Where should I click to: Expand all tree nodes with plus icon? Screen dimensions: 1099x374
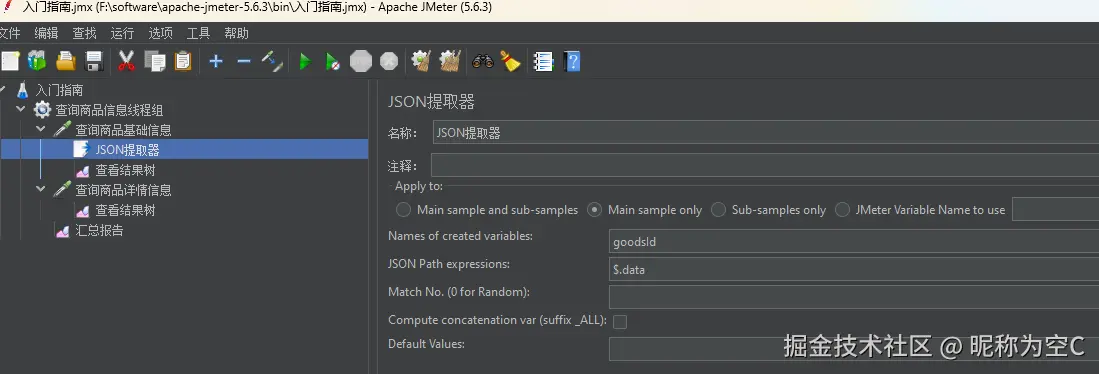(216, 62)
